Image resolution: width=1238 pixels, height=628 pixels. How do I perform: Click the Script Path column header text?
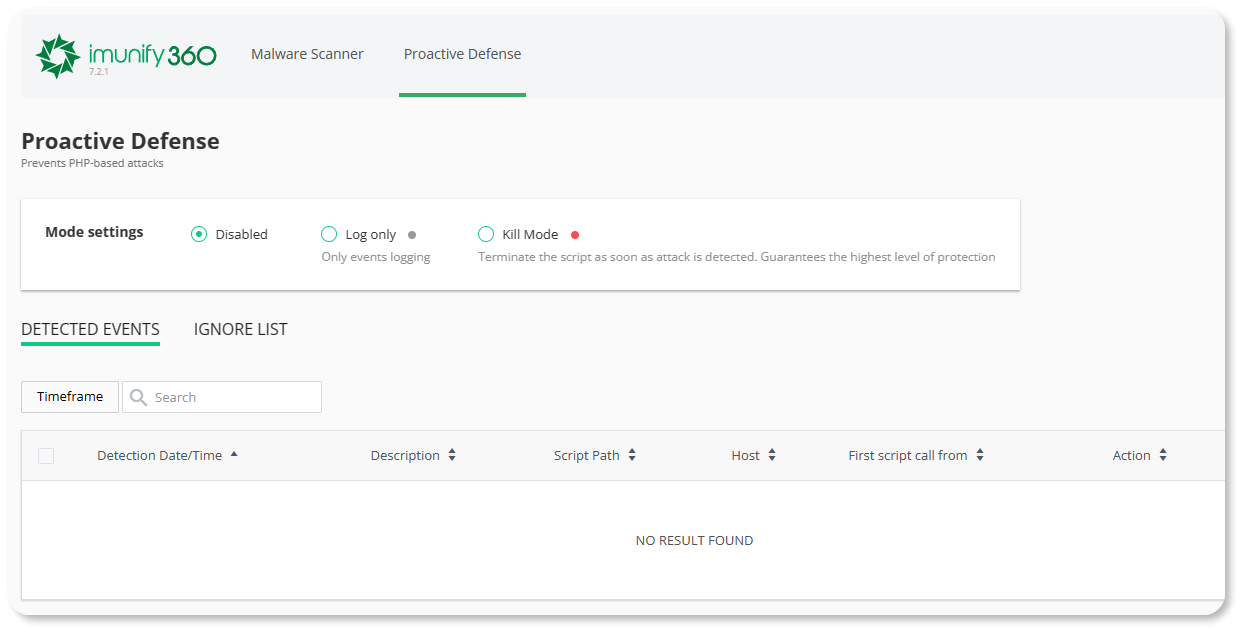pos(587,455)
